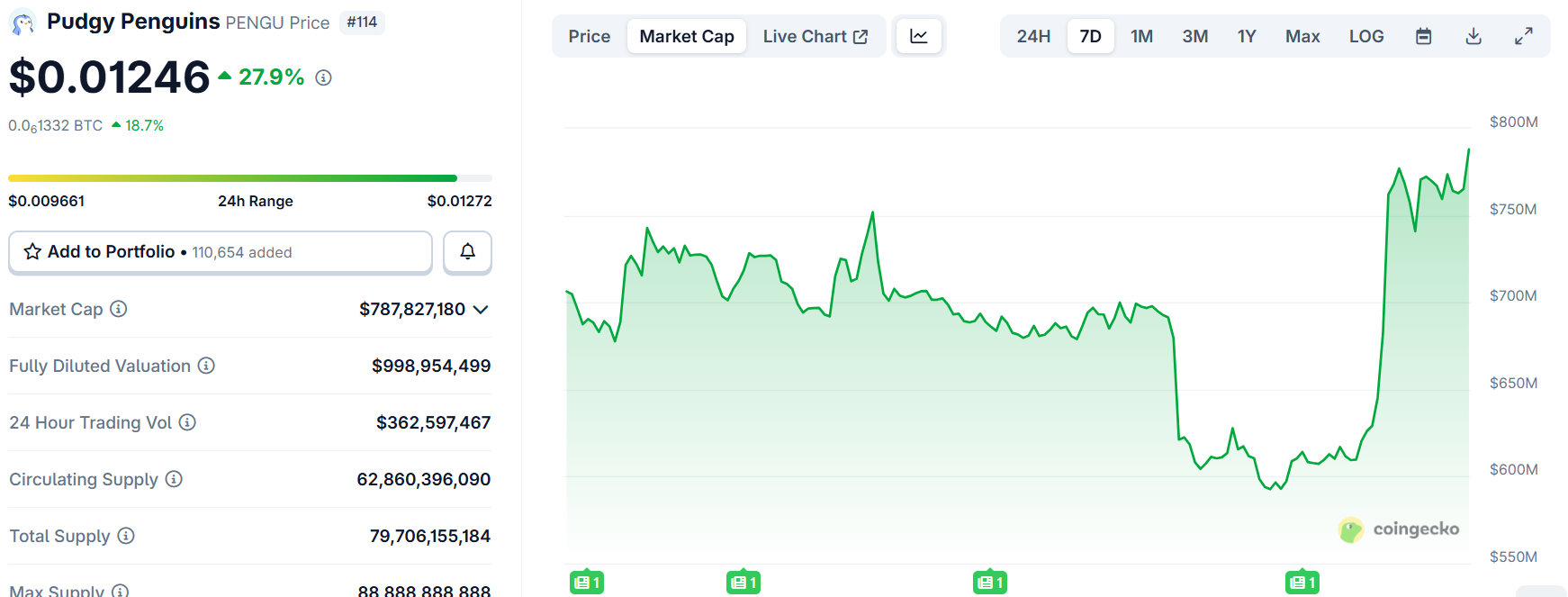
Task: Open fourth news marker below chart
Action: point(1302,583)
